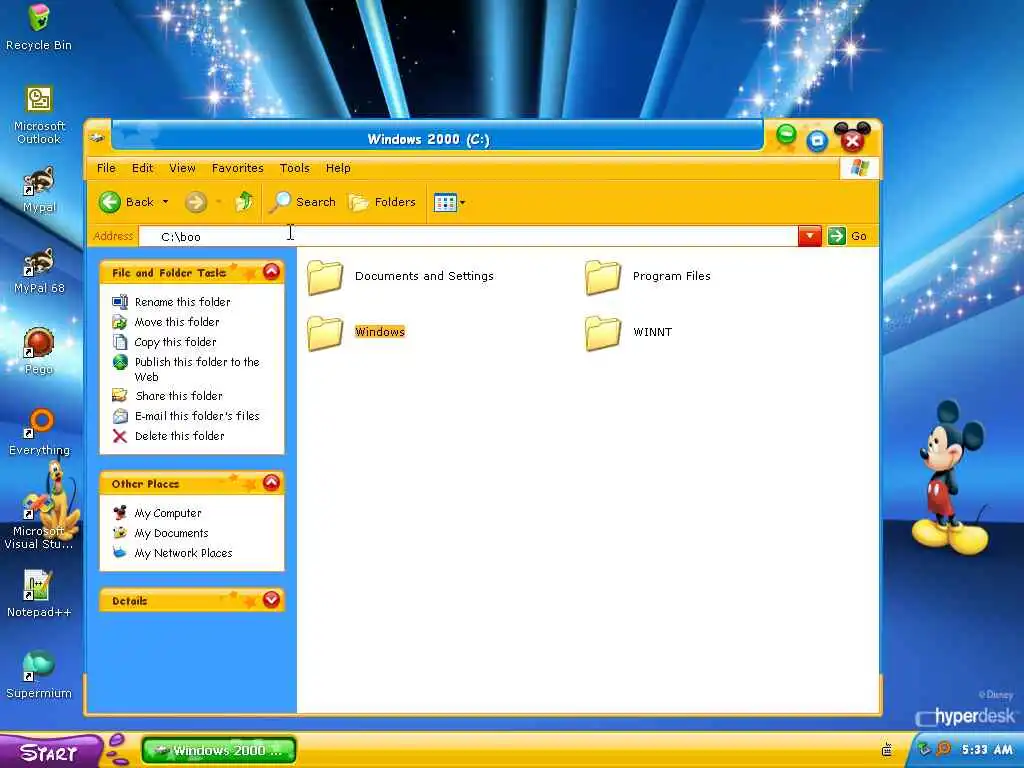
Task: Click the address bar text field
Action: tap(468, 236)
